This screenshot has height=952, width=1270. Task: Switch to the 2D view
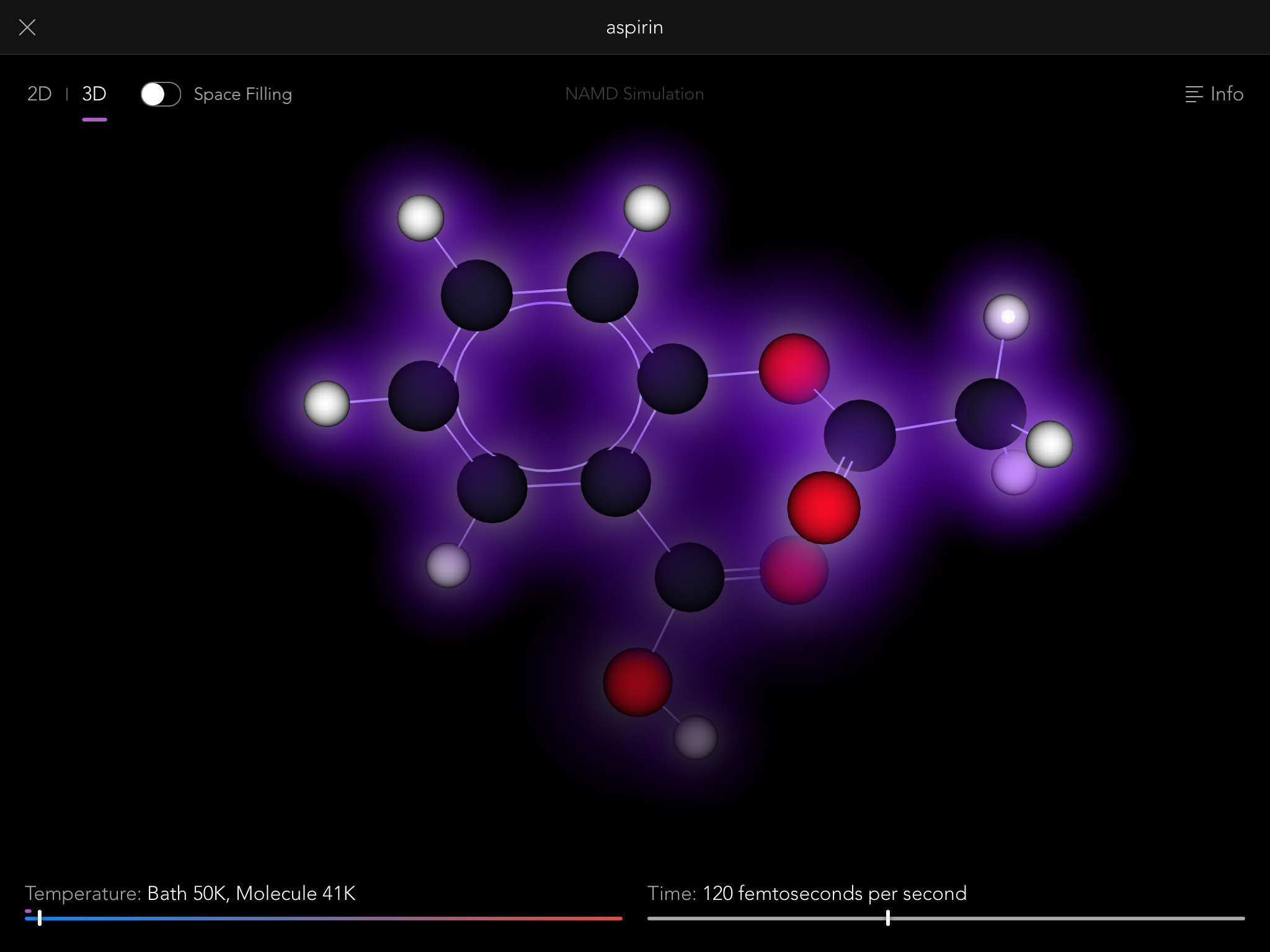[39, 94]
